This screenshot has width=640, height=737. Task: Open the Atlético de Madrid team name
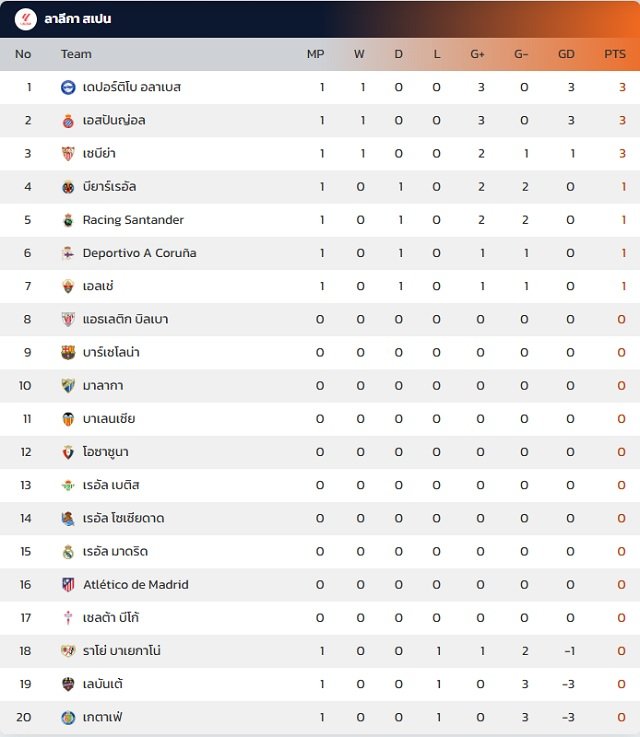(x=136, y=585)
